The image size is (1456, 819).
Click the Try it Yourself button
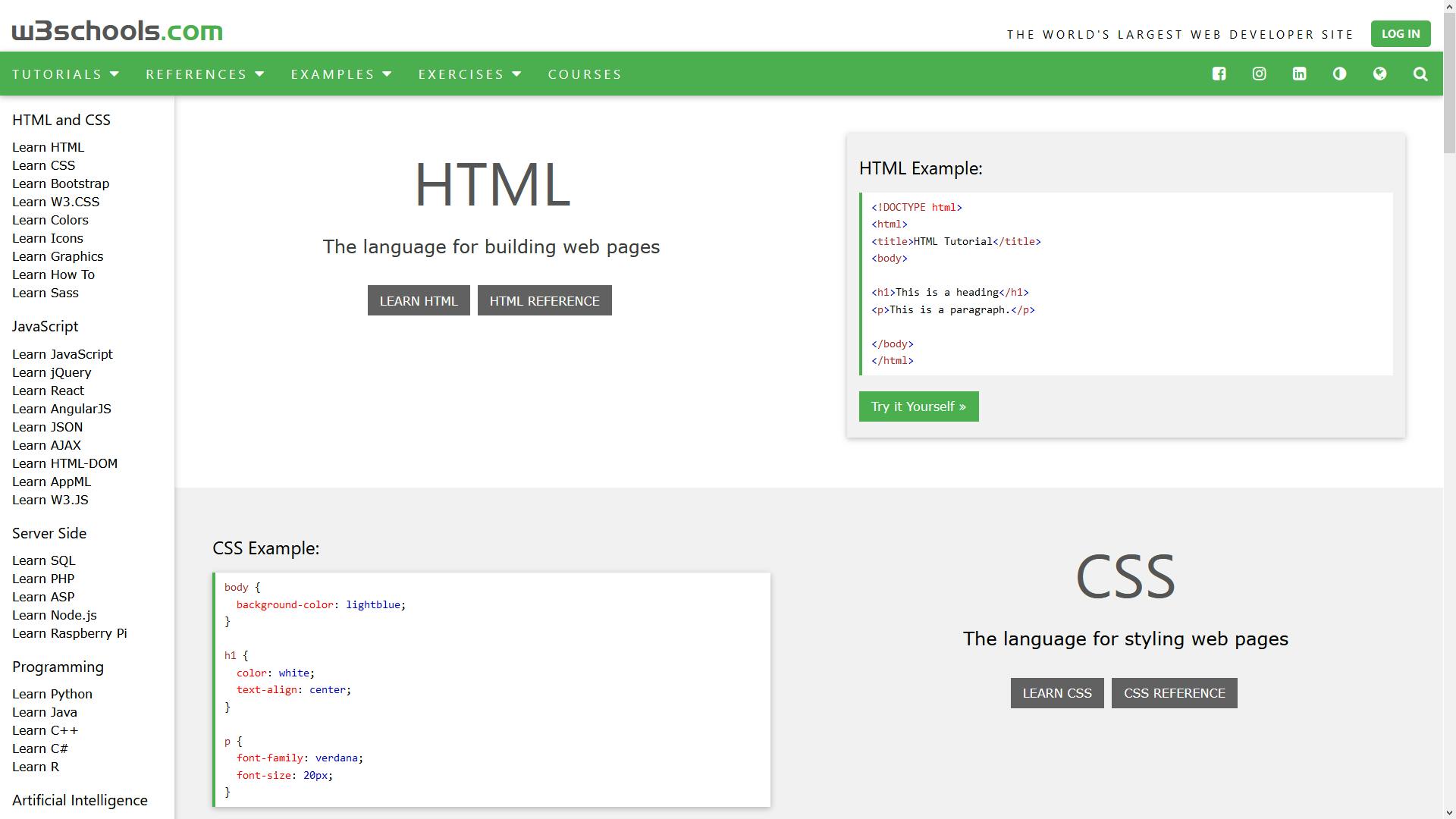(918, 406)
